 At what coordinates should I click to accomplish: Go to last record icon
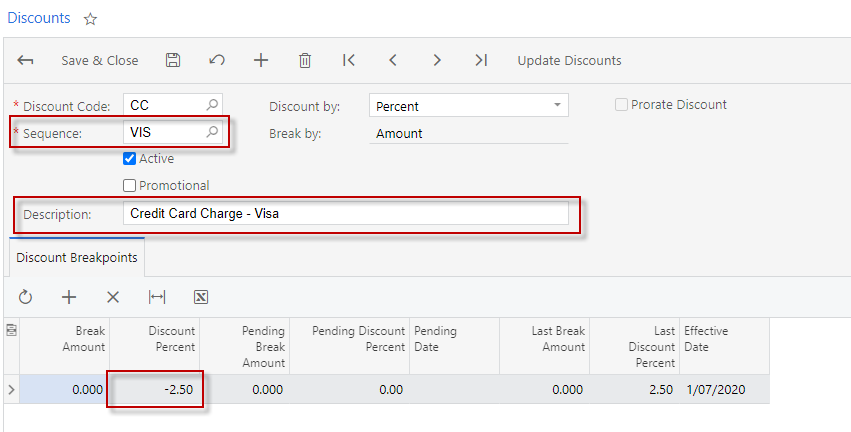(481, 61)
